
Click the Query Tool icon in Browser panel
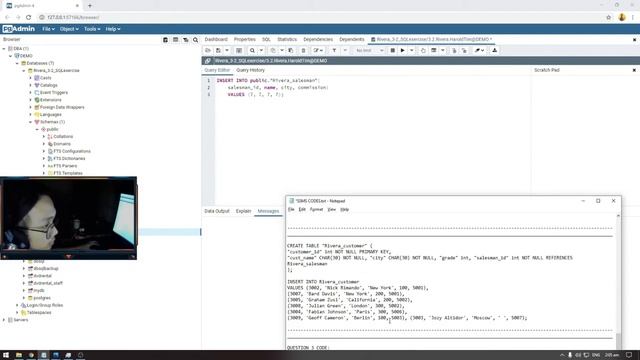[165, 40]
